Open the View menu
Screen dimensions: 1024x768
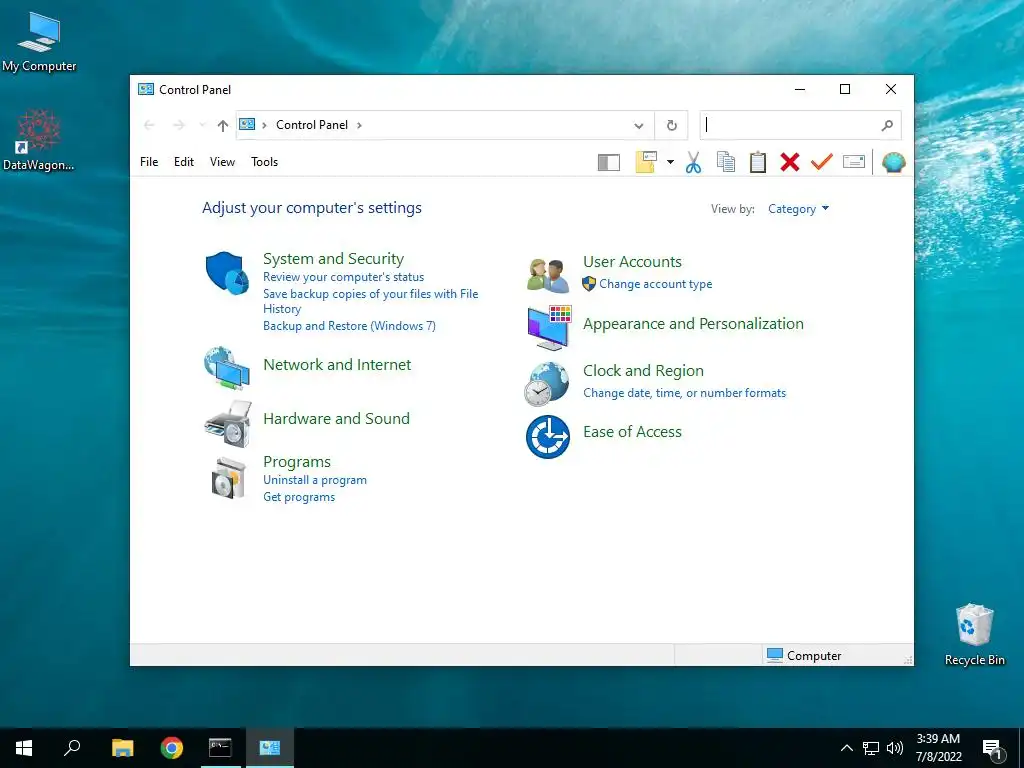[222, 162]
